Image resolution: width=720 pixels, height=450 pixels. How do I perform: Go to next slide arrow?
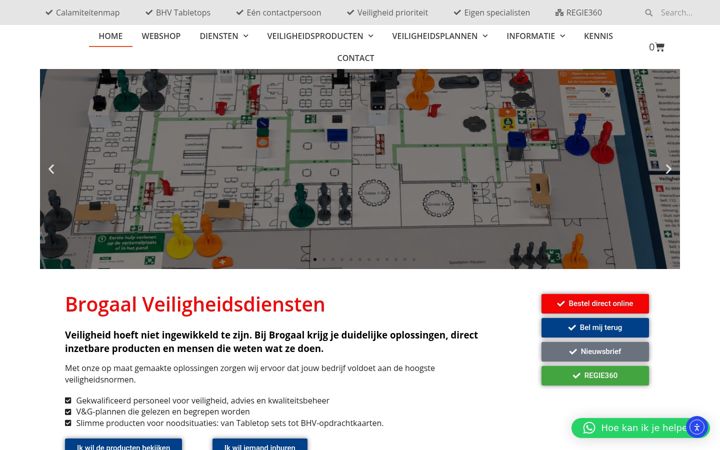(x=668, y=169)
